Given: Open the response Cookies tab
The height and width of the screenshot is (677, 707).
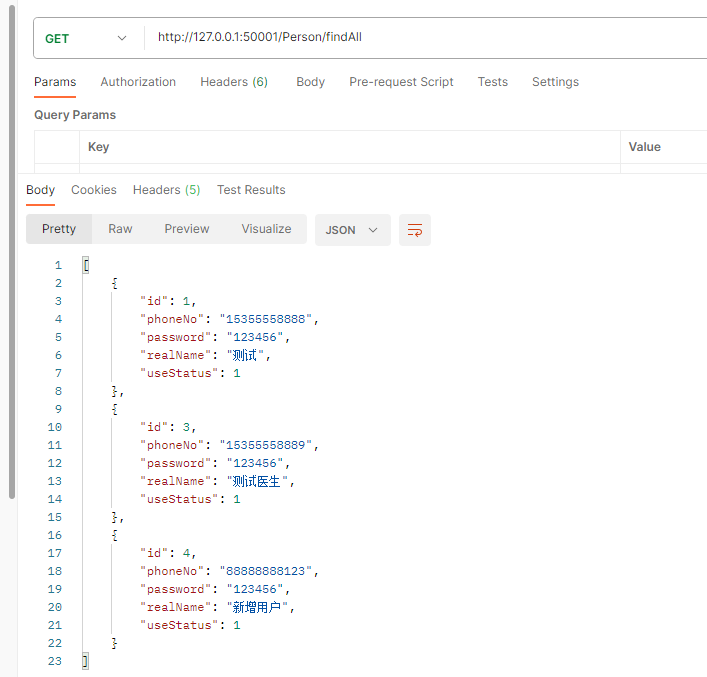Looking at the screenshot, I should pyautogui.click(x=94, y=190).
